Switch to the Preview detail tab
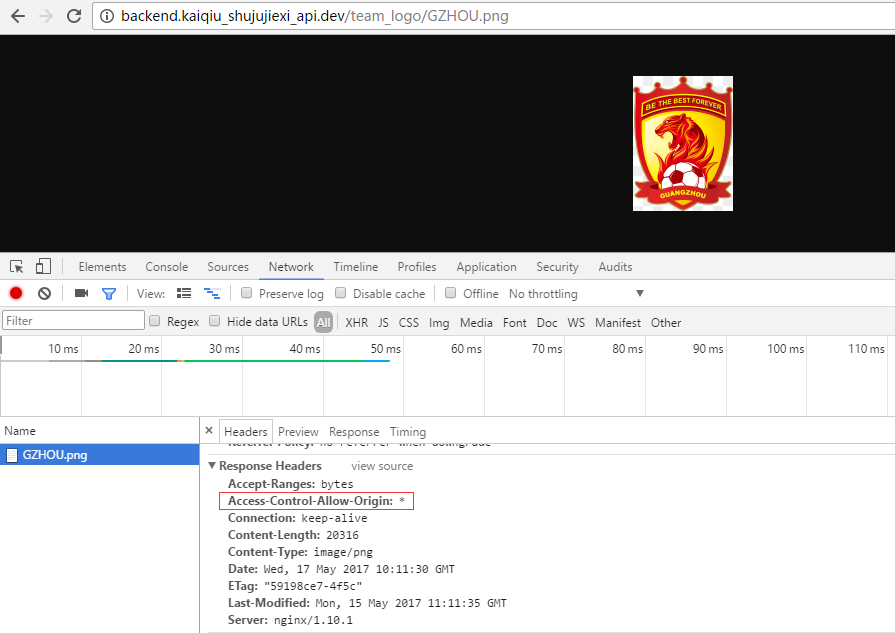This screenshot has height=633, width=895. tap(298, 432)
